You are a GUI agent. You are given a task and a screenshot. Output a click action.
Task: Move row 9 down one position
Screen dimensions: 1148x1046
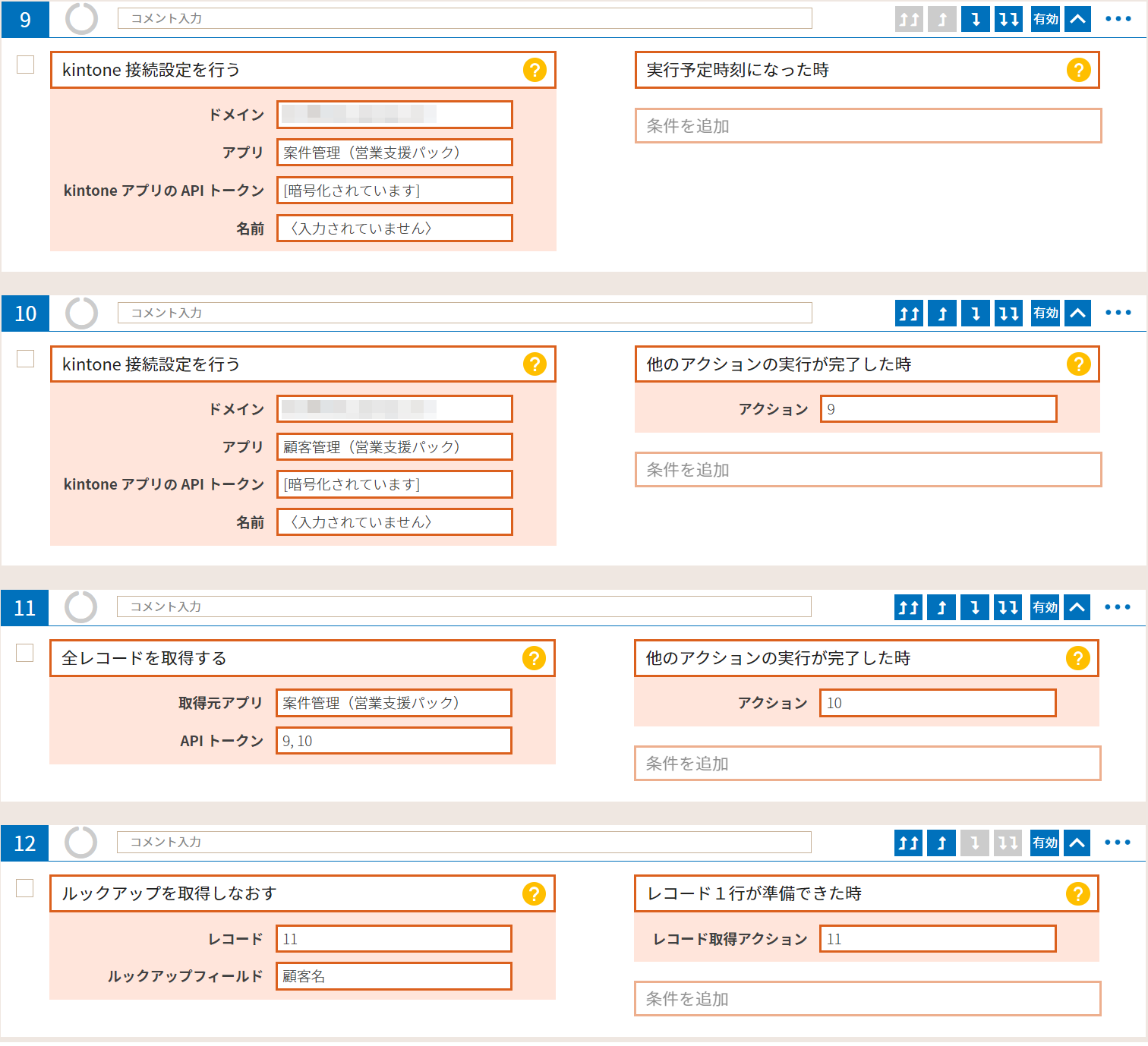point(976,19)
